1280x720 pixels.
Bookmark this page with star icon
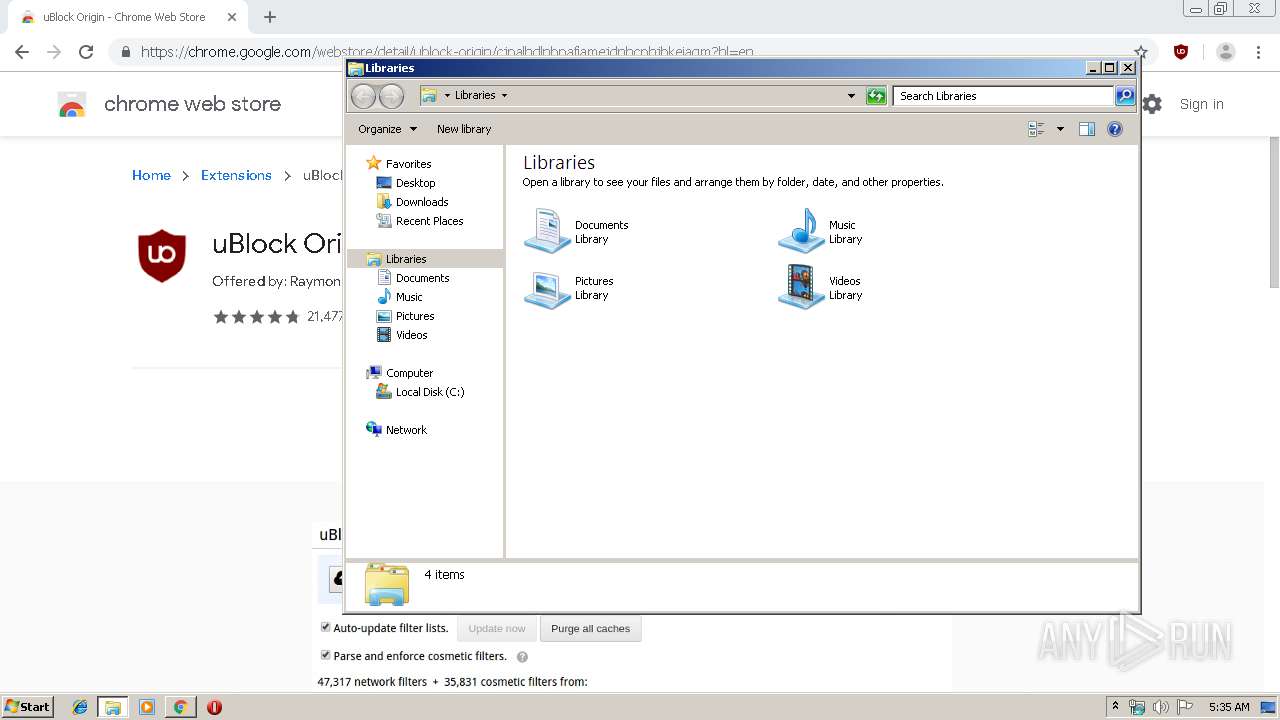point(1141,52)
